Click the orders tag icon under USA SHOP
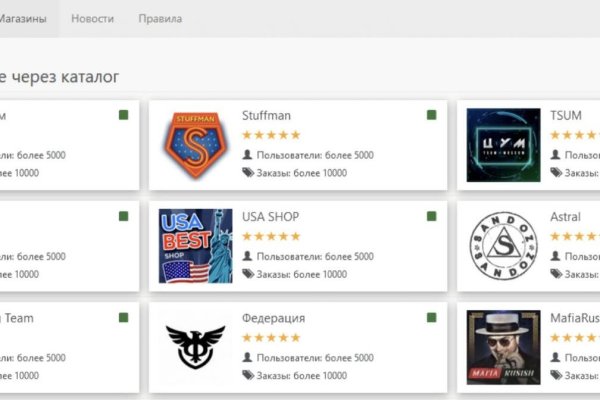600x400 pixels. [x=248, y=273]
